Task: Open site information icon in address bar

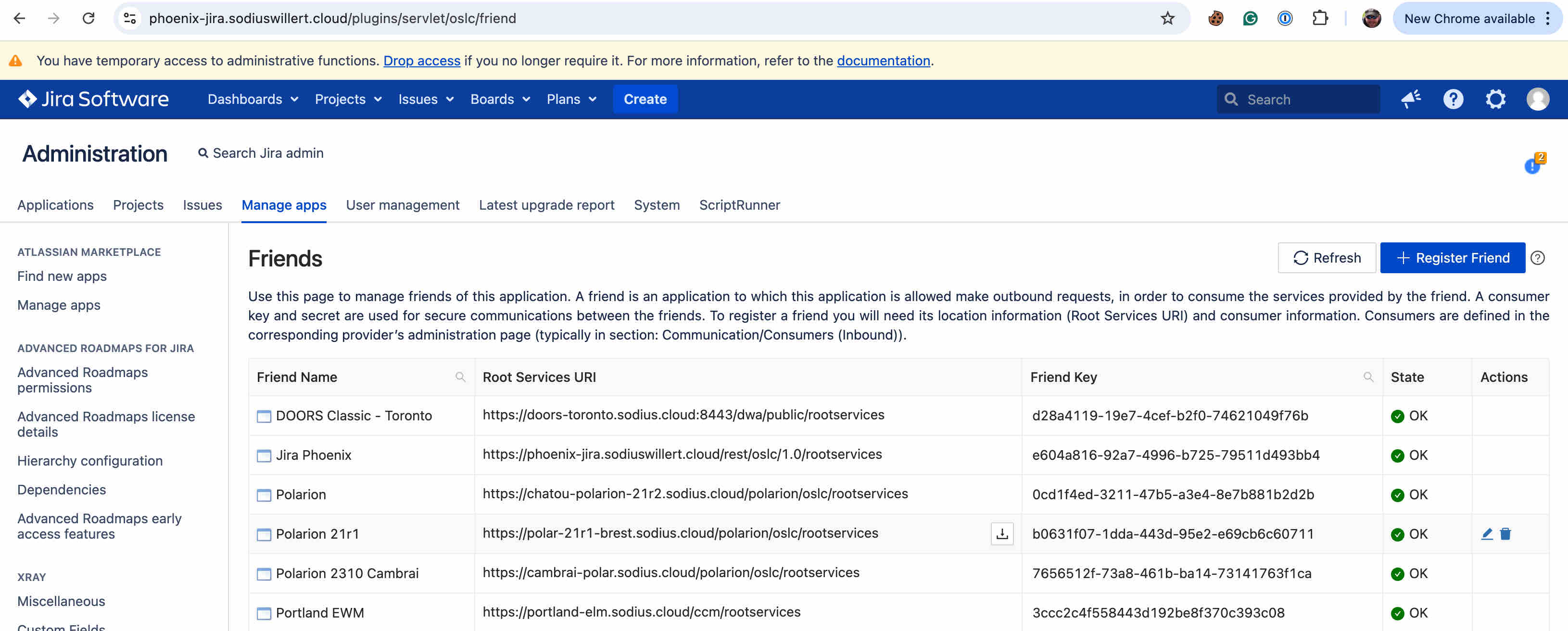Action: 130,18
